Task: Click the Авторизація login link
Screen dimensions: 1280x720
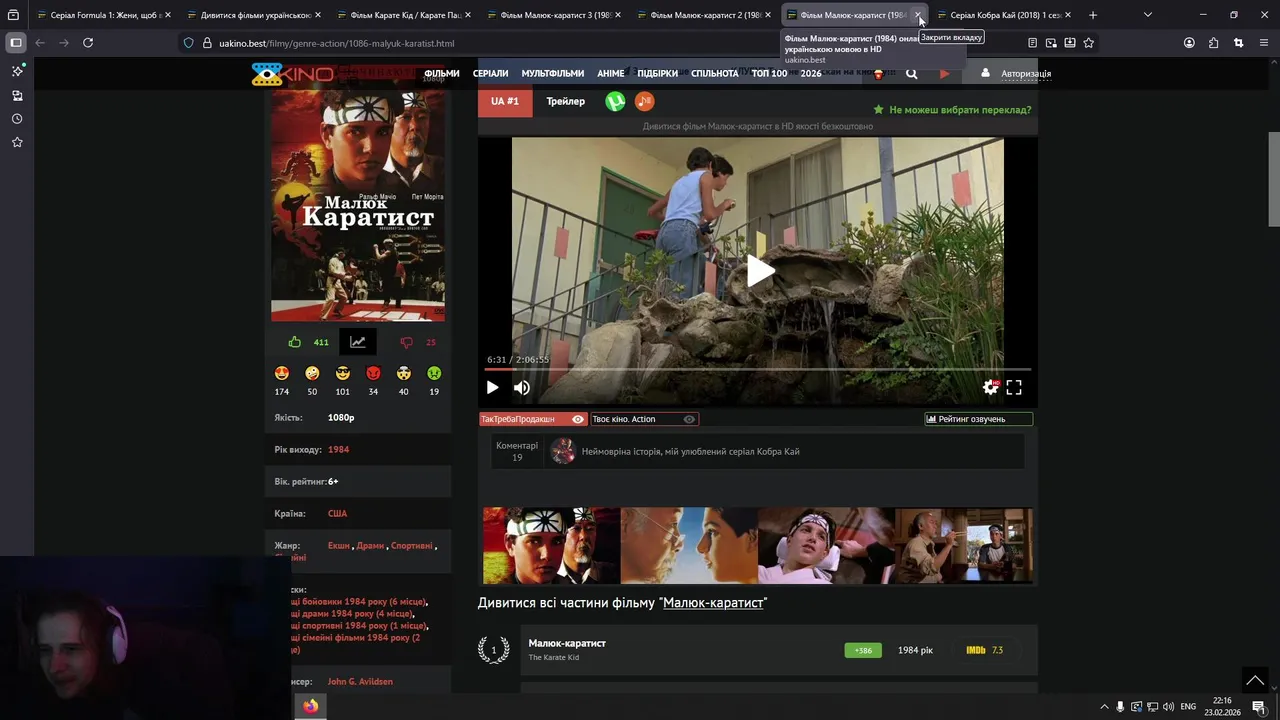Action: click(1026, 73)
